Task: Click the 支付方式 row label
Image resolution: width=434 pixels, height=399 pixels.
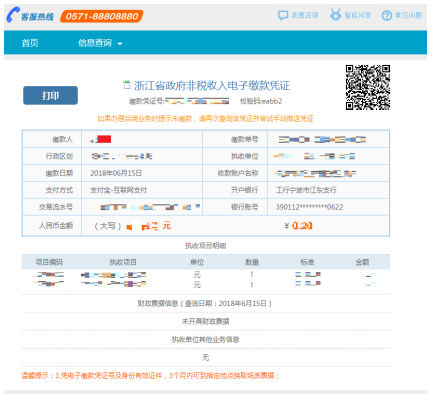Action: coord(59,190)
